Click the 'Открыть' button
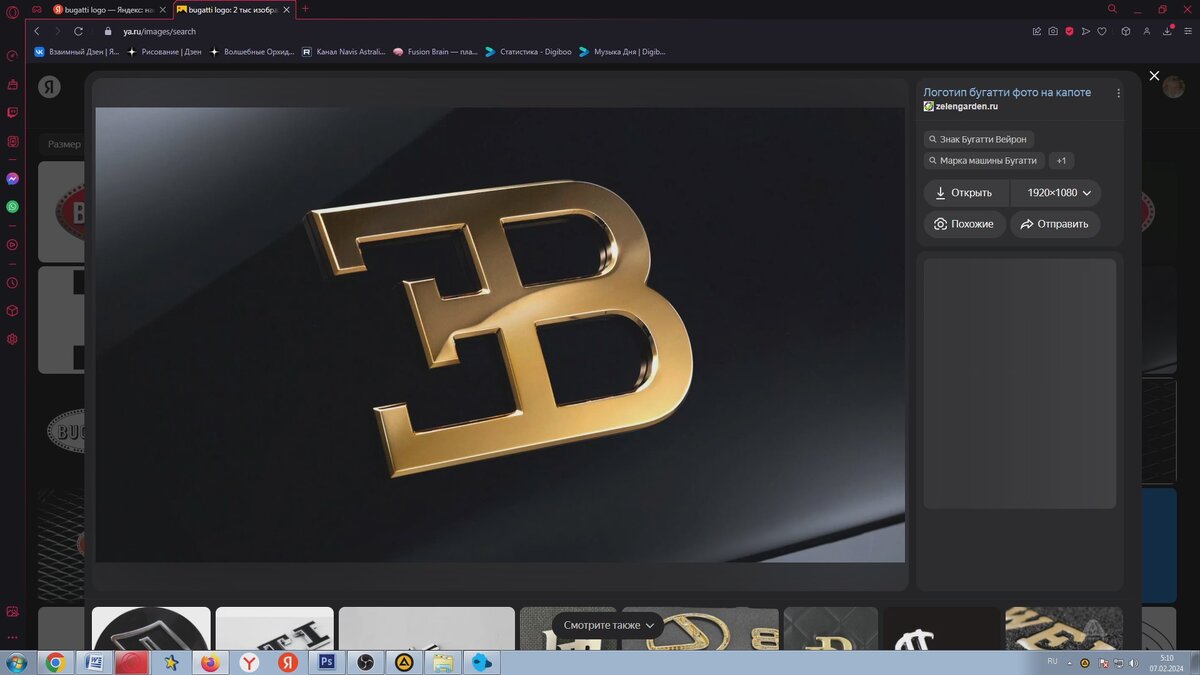 (966, 193)
